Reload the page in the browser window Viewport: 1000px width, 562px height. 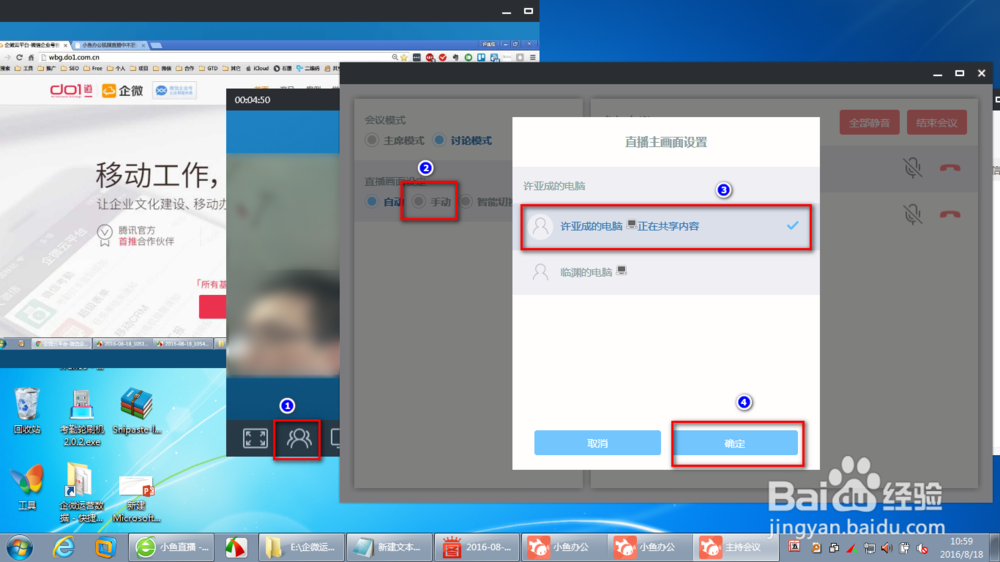[x=19, y=57]
